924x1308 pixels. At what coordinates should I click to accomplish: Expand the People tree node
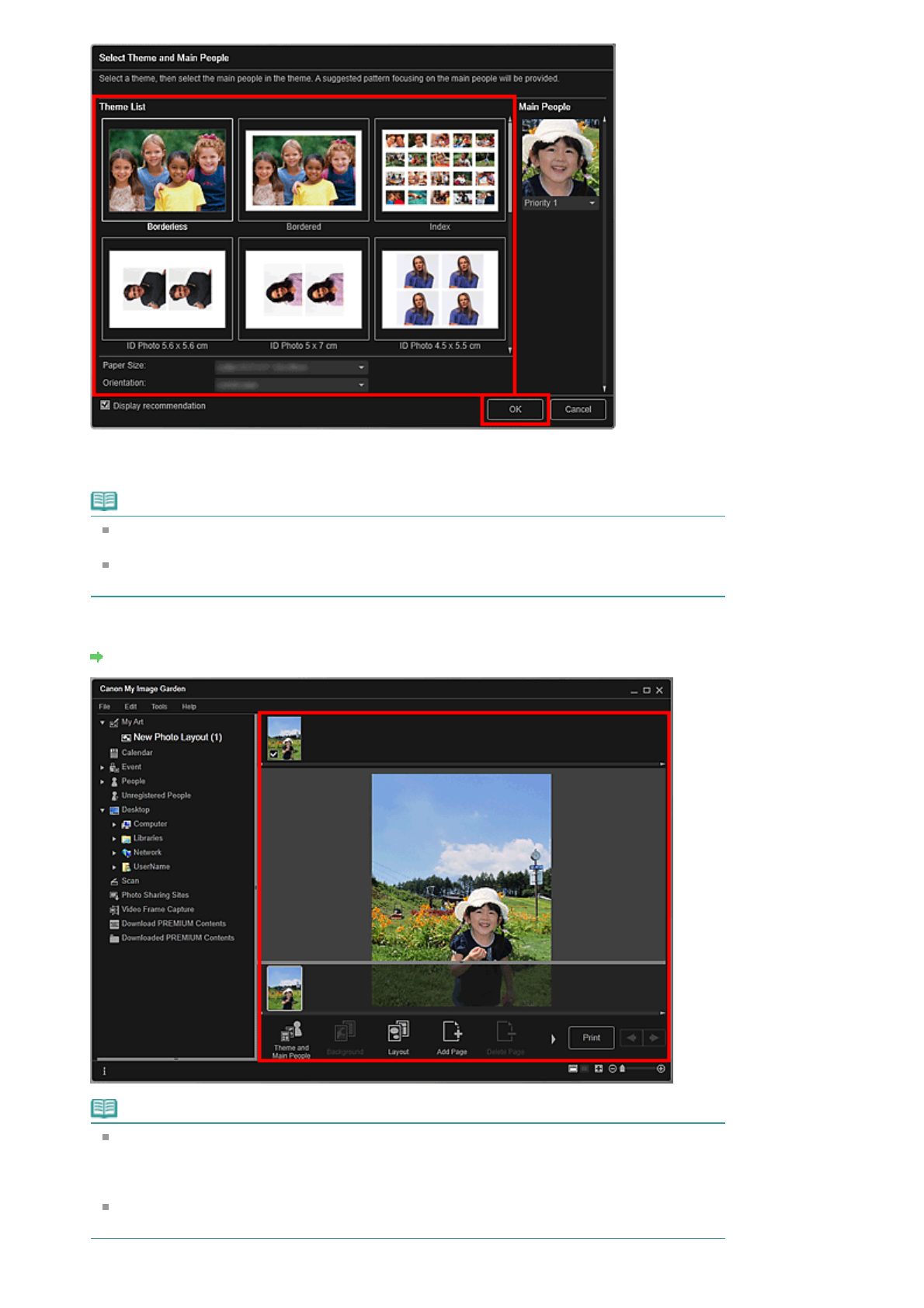coord(102,781)
